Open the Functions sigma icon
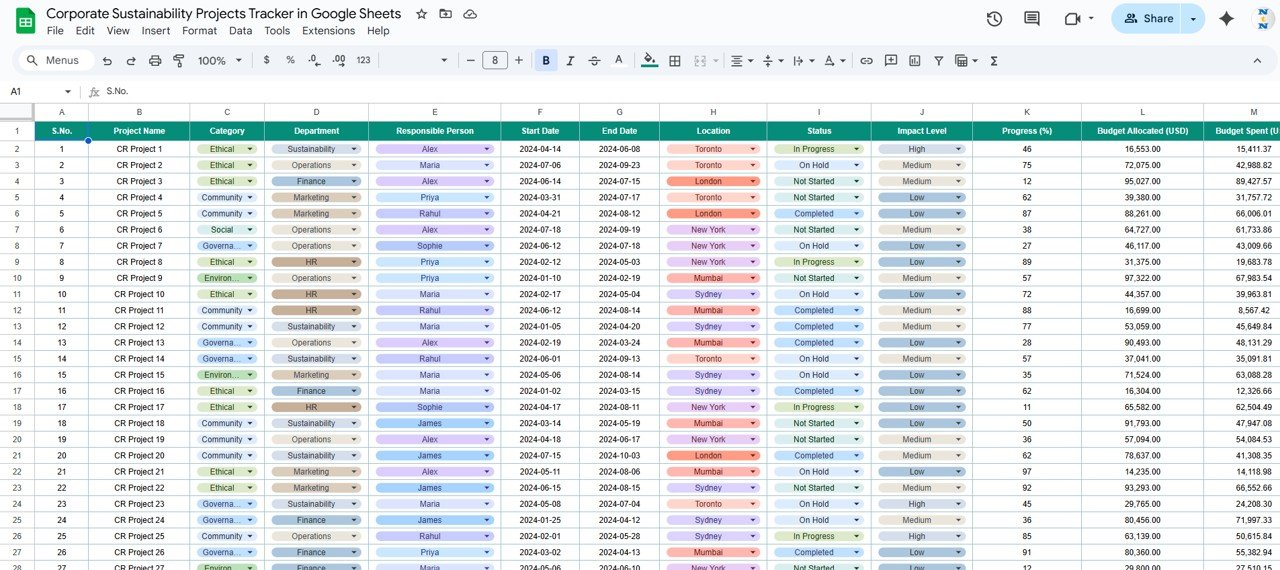Image resolution: width=1280 pixels, height=570 pixels. point(994,61)
